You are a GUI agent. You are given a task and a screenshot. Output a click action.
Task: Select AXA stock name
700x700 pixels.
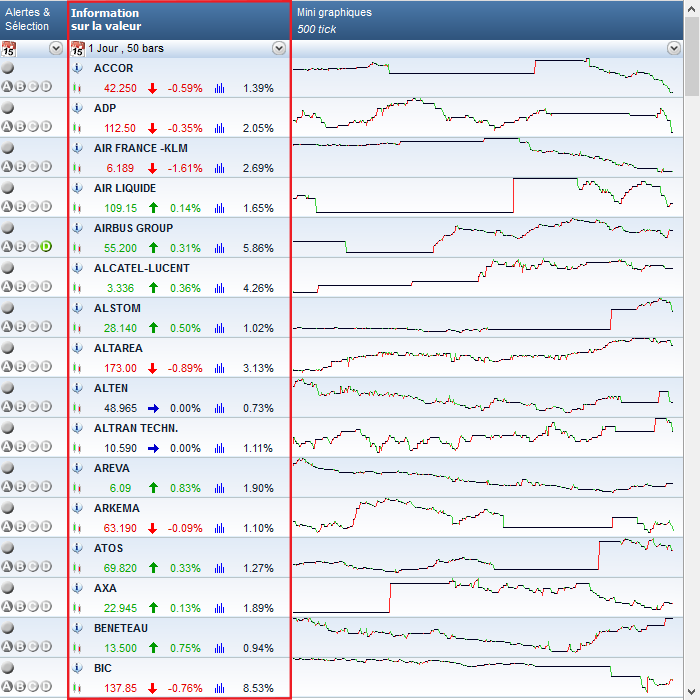click(x=105, y=588)
